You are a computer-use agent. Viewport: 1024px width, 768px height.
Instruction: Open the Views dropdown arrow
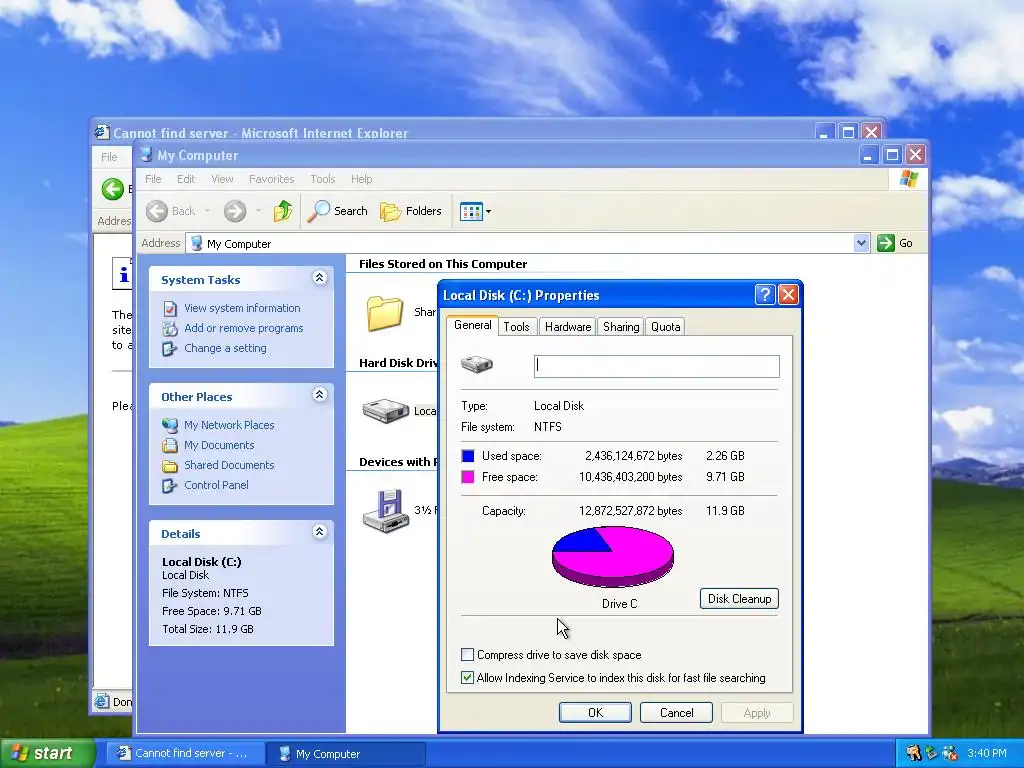(x=488, y=212)
